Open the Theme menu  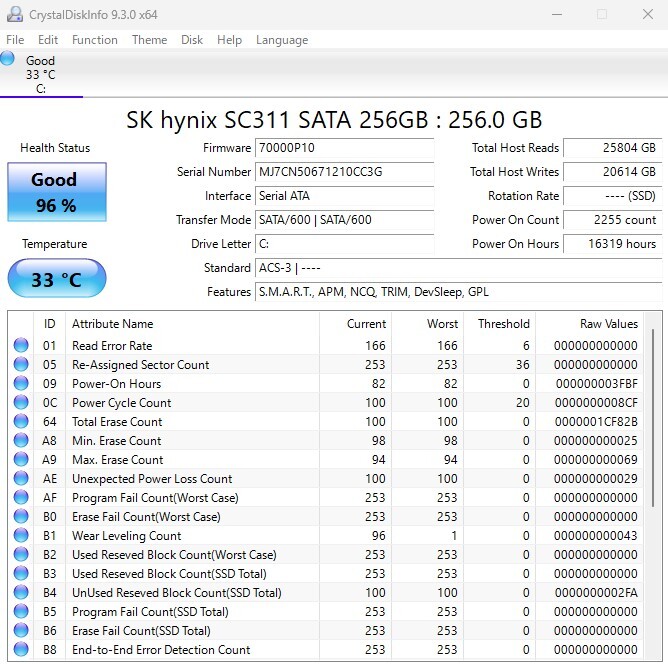click(150, 40)
